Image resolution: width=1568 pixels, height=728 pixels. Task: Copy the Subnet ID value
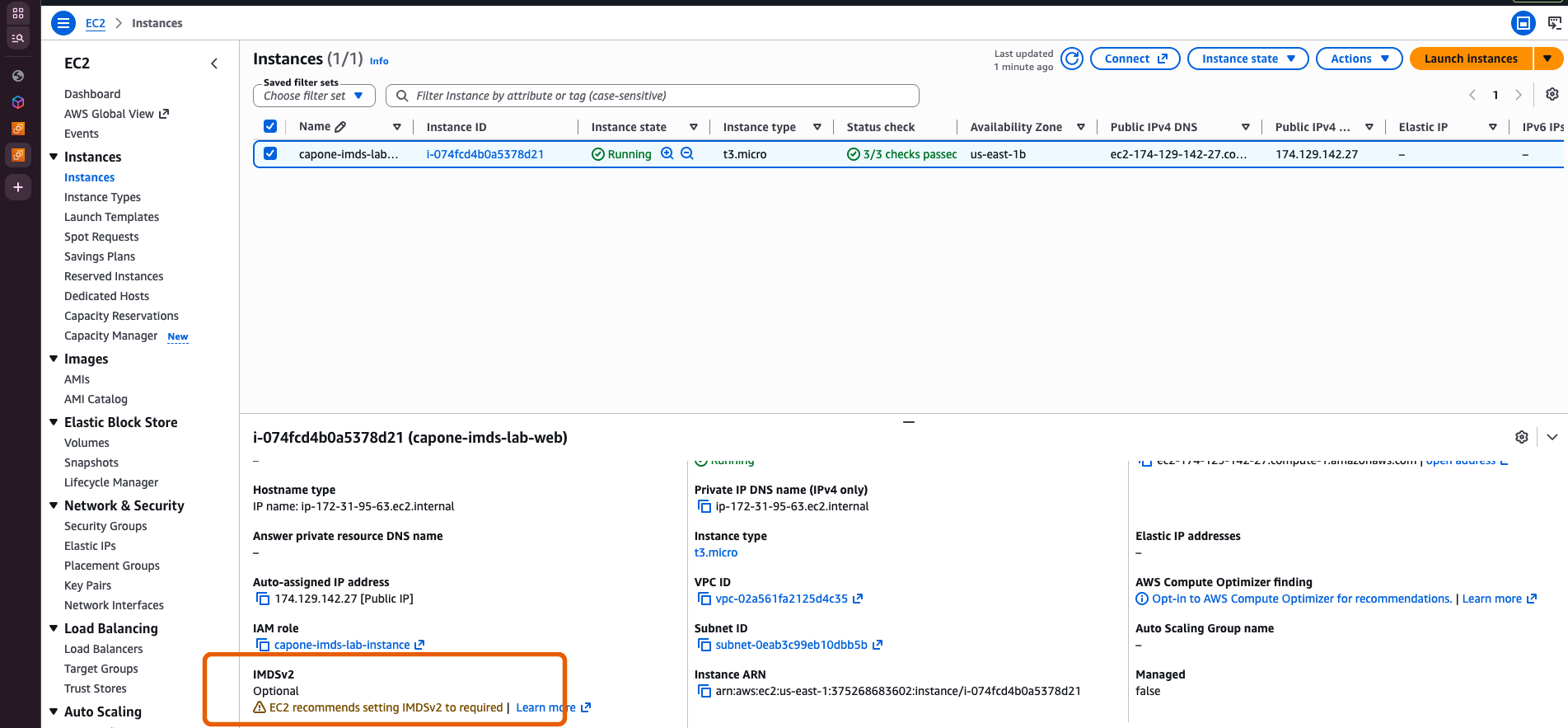(704, 645)
